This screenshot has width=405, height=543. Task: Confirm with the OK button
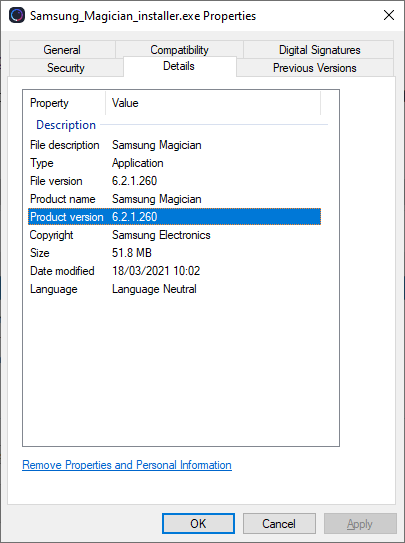pos(198,524)
